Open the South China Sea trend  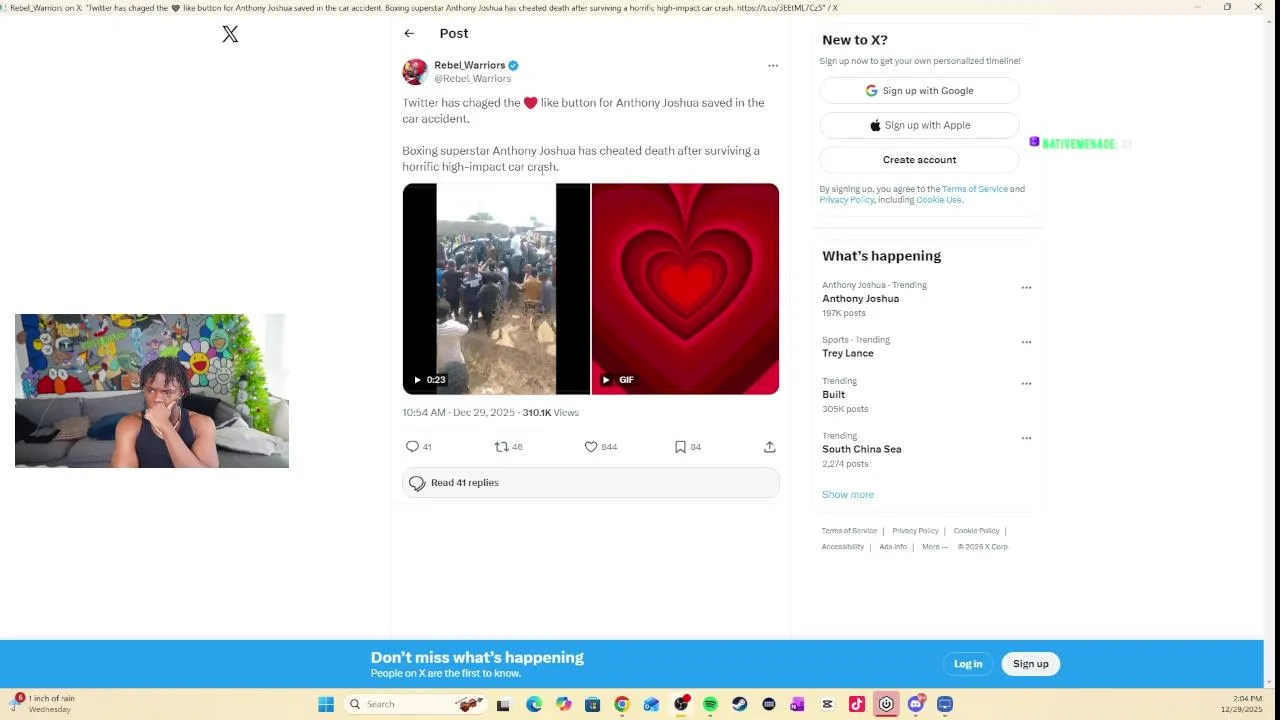pyautogui.click(x=862, y=450)
